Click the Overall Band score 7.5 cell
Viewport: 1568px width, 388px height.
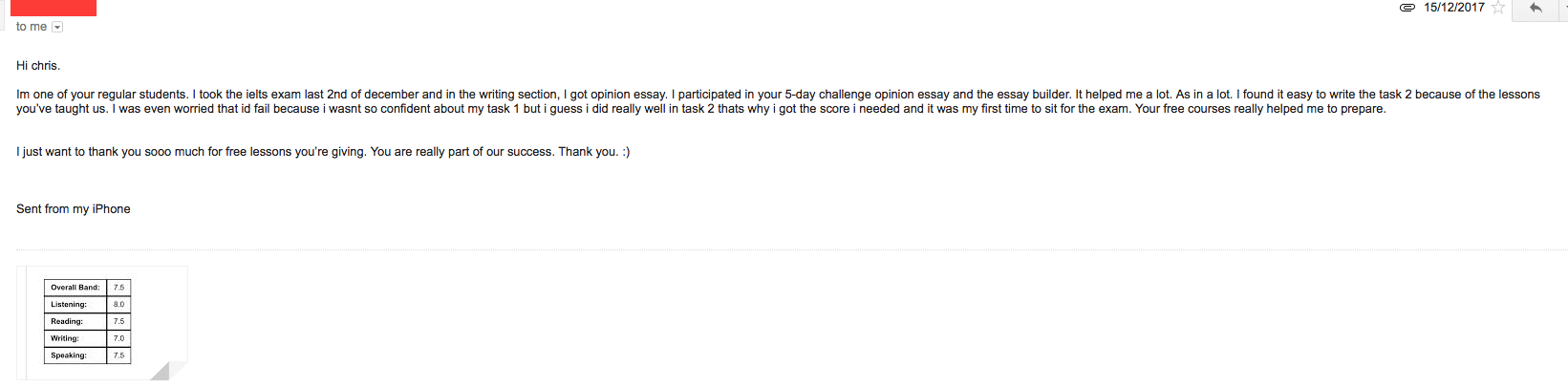[118, 288]
